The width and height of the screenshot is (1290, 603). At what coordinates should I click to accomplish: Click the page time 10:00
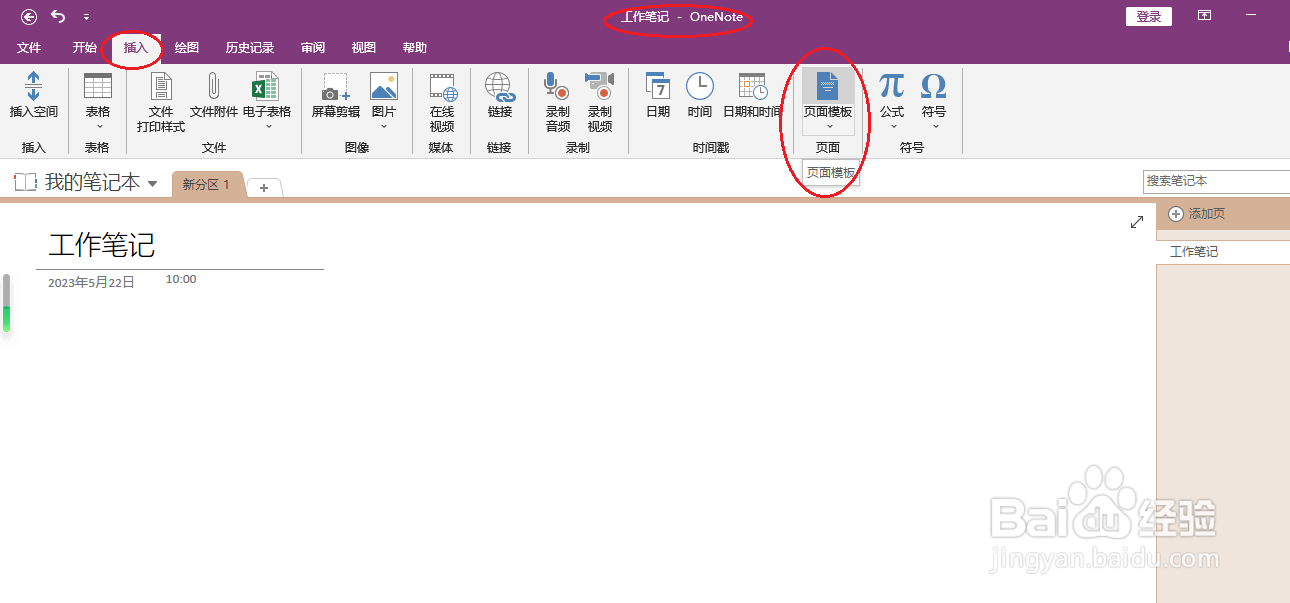[181, 279]
